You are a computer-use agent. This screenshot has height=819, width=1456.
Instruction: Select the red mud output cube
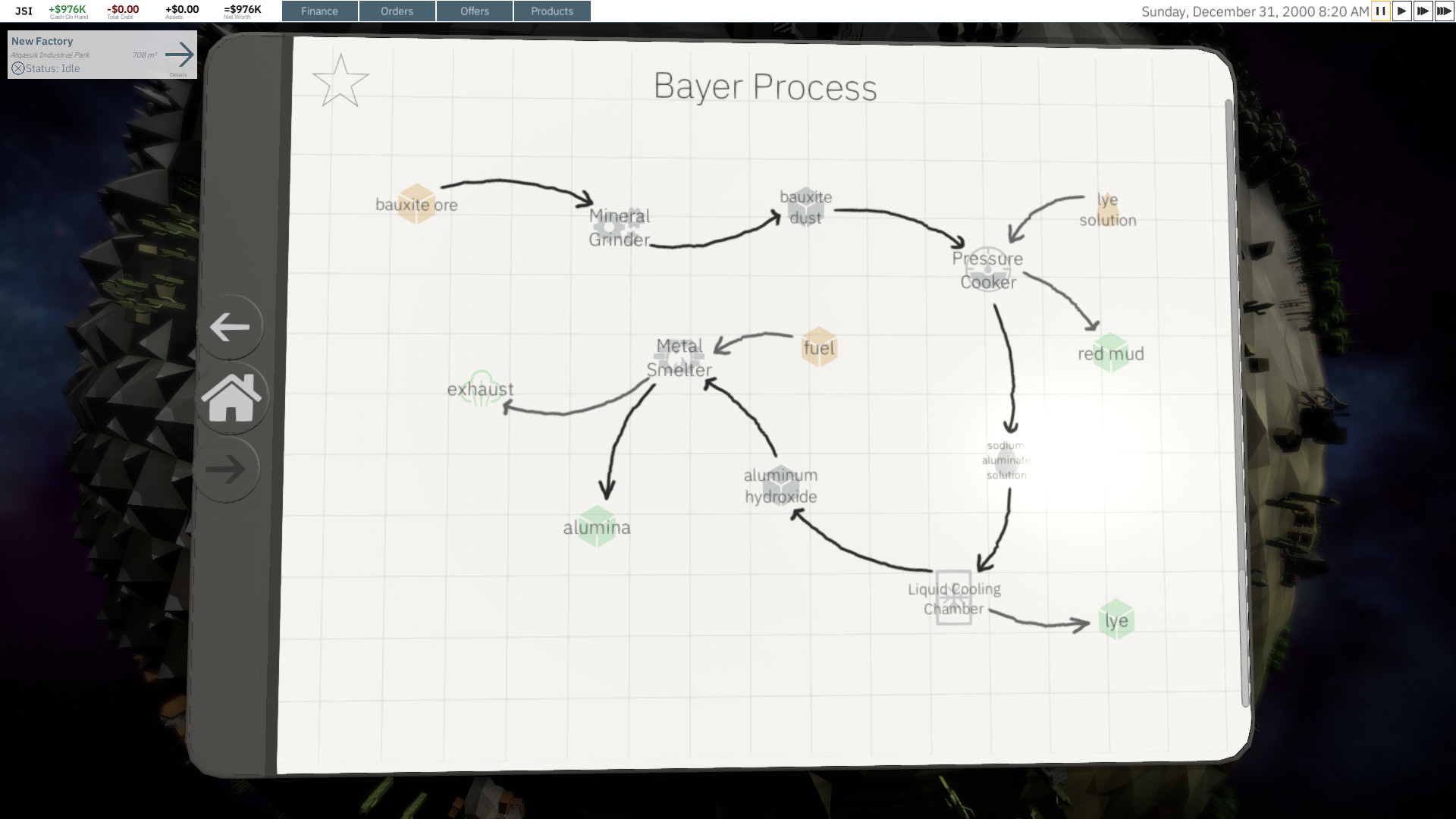(x=1111, y=353)
